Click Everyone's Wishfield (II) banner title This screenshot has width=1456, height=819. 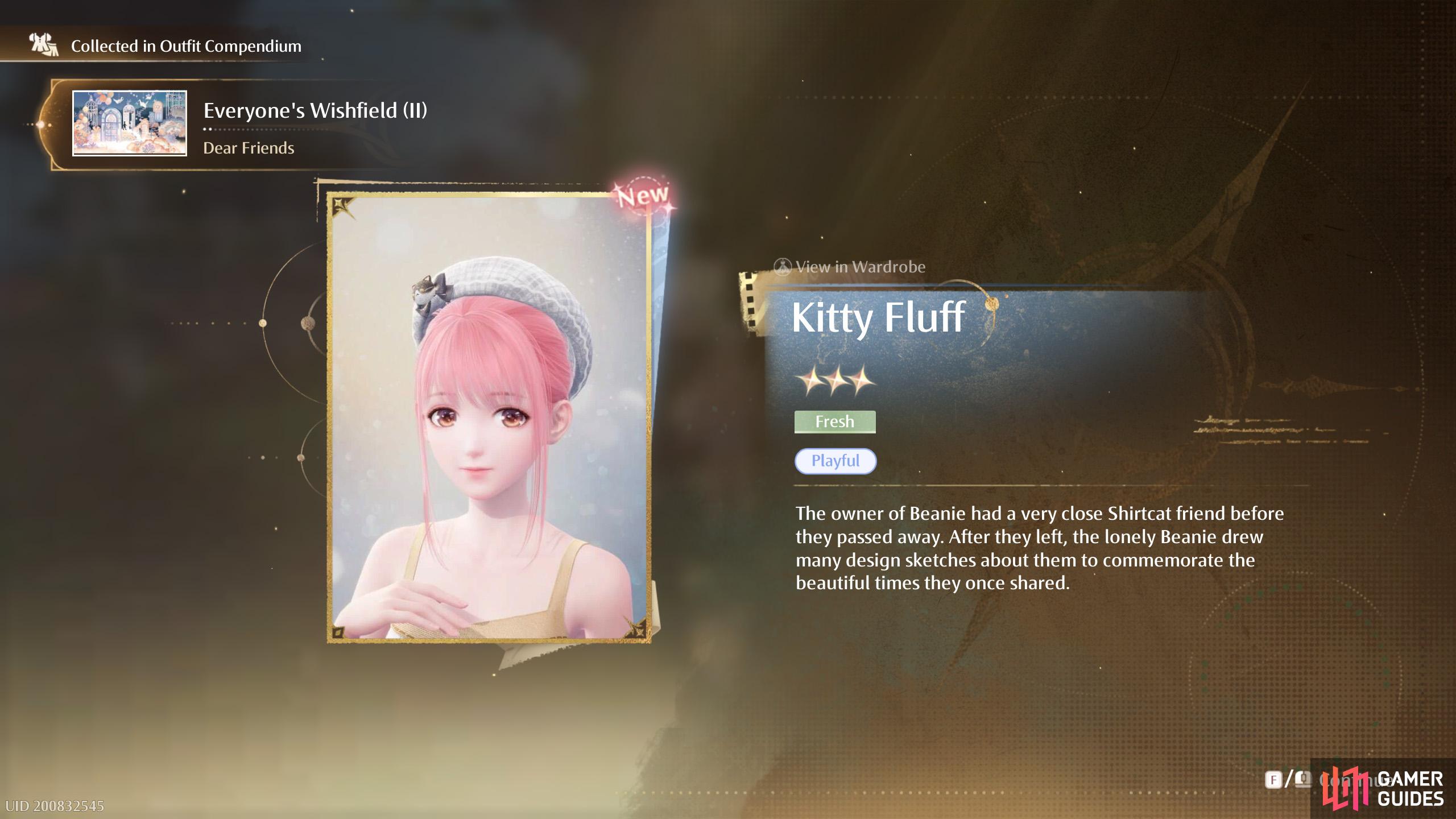[315, 110]
